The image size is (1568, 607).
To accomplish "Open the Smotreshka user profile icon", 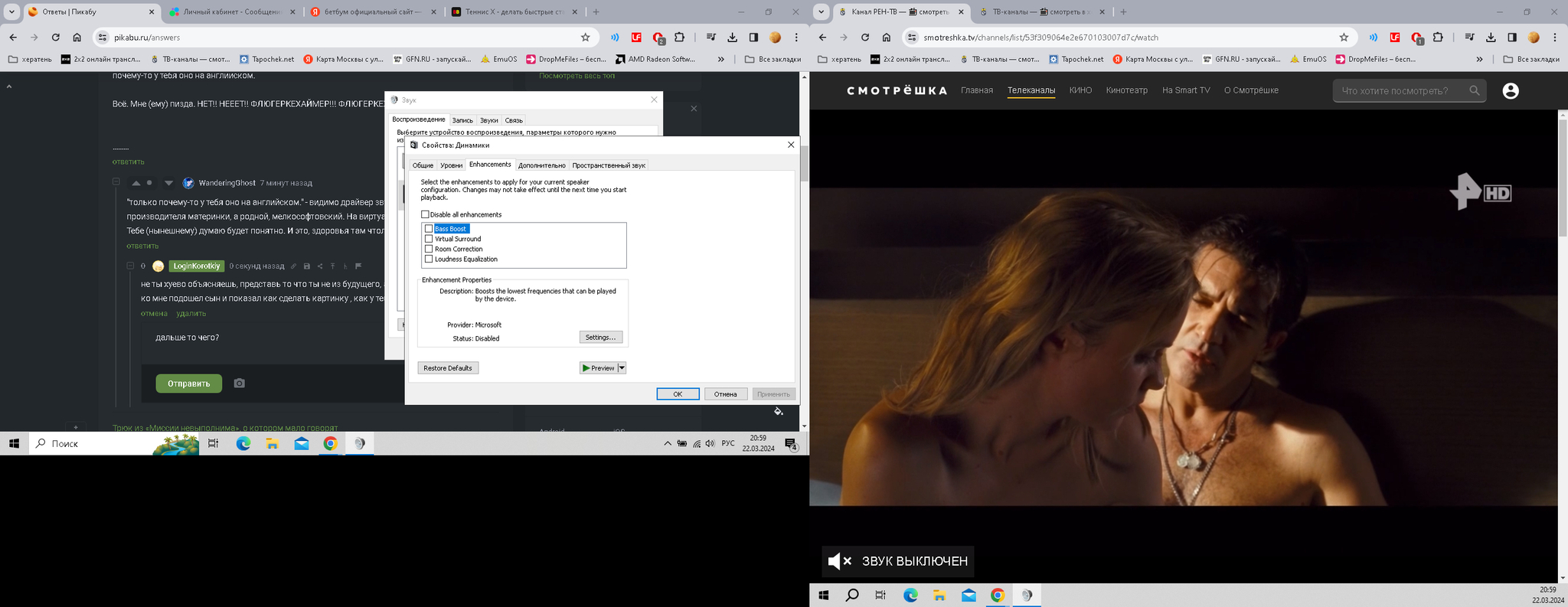I will [x=1510, y=91].
